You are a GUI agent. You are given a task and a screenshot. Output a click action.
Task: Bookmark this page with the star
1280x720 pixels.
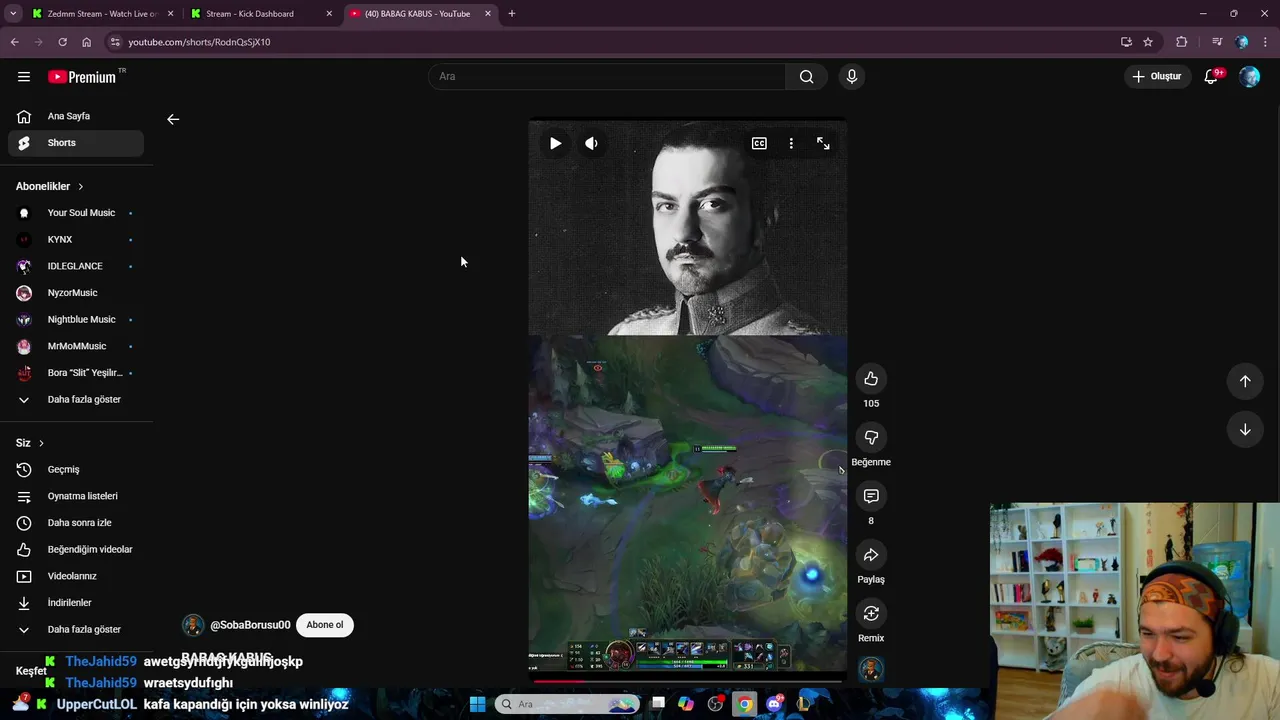(1148, 42)
